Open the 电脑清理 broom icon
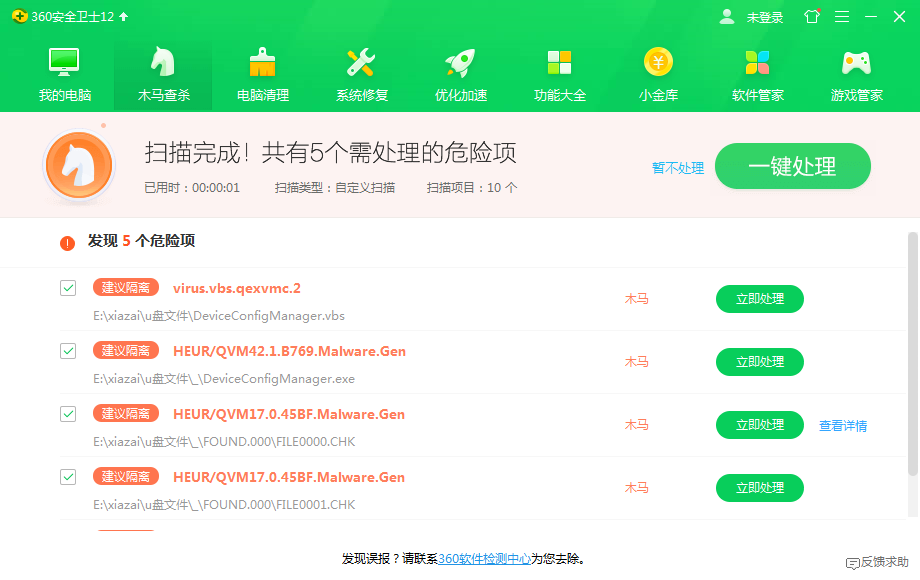Image resolution: width=920 pixels, height=580 pixels. click(x=262, y=62)
